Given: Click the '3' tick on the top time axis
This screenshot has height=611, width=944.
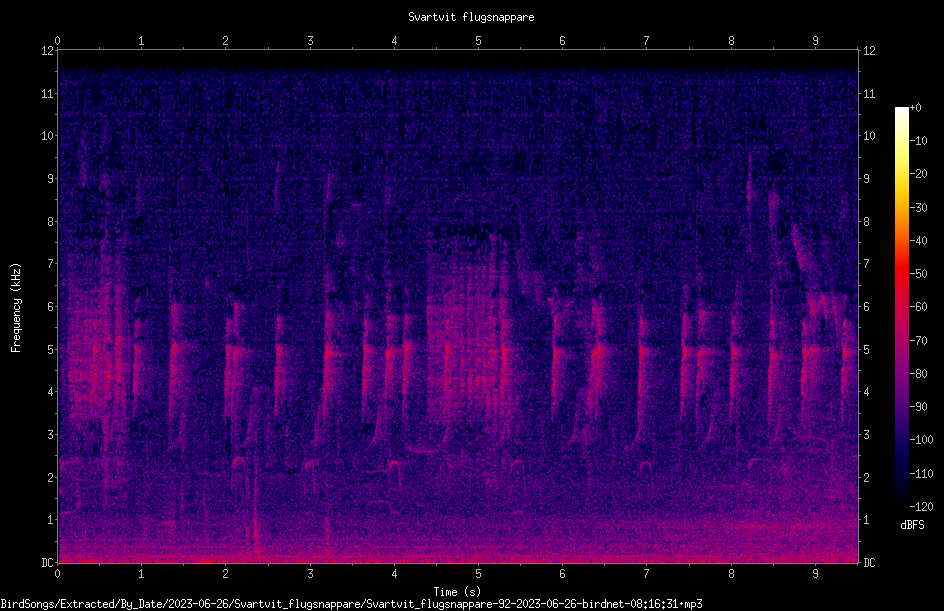Looking at the screenshot, I should click(310, 41).
